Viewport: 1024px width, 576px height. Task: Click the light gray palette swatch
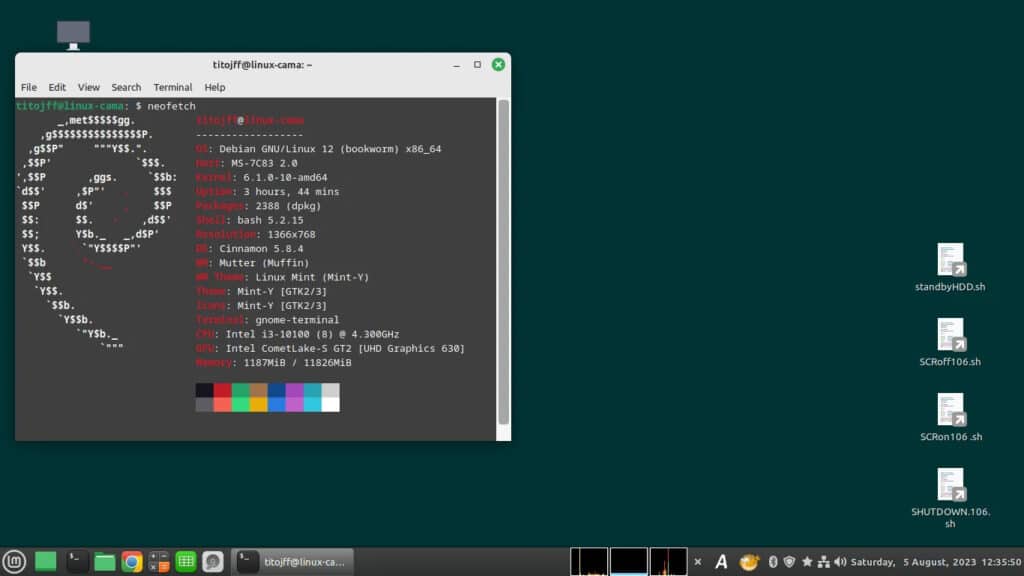(x=330, y=390)
